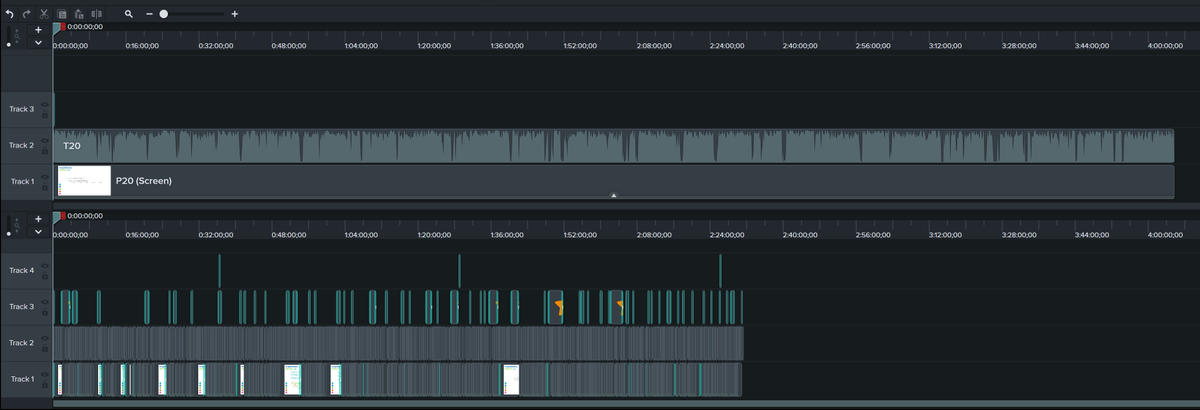Click the magnifier zoom-to-fit icon
Screen dimensions: 1200x410
129,14
